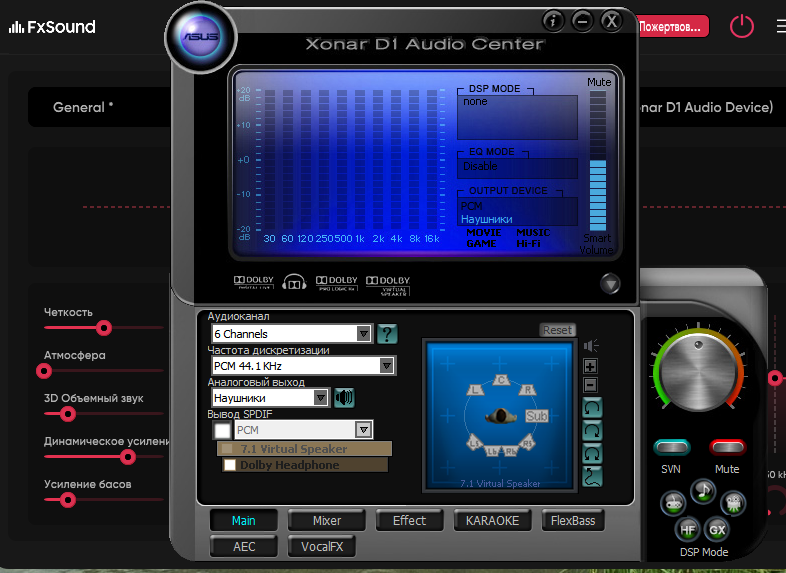786x573 pixels.
Task: Click the speaker test icon beside Analog output
Action: (x=345, y=397)
